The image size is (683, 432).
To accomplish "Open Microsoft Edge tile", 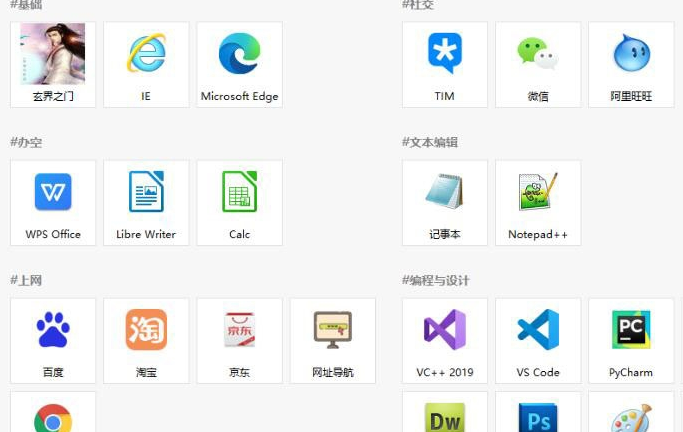I will 240,64.
